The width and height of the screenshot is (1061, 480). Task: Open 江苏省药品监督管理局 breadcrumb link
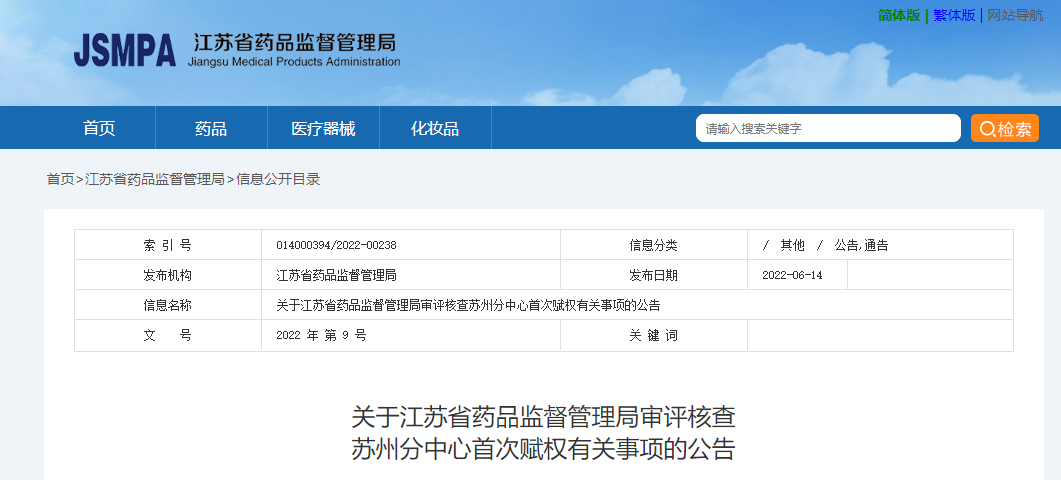click(155, 179)
